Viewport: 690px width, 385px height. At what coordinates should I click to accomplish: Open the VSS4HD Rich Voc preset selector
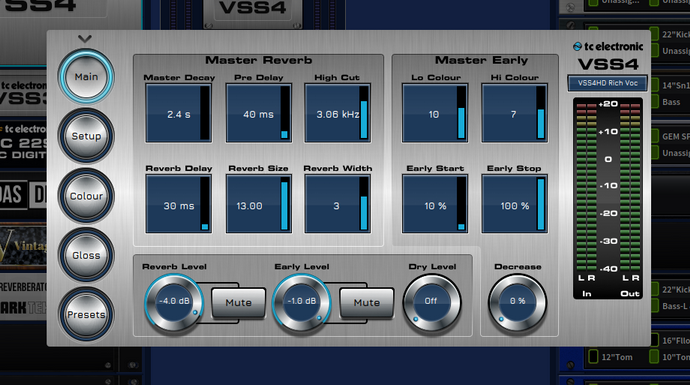coord(607,83)
